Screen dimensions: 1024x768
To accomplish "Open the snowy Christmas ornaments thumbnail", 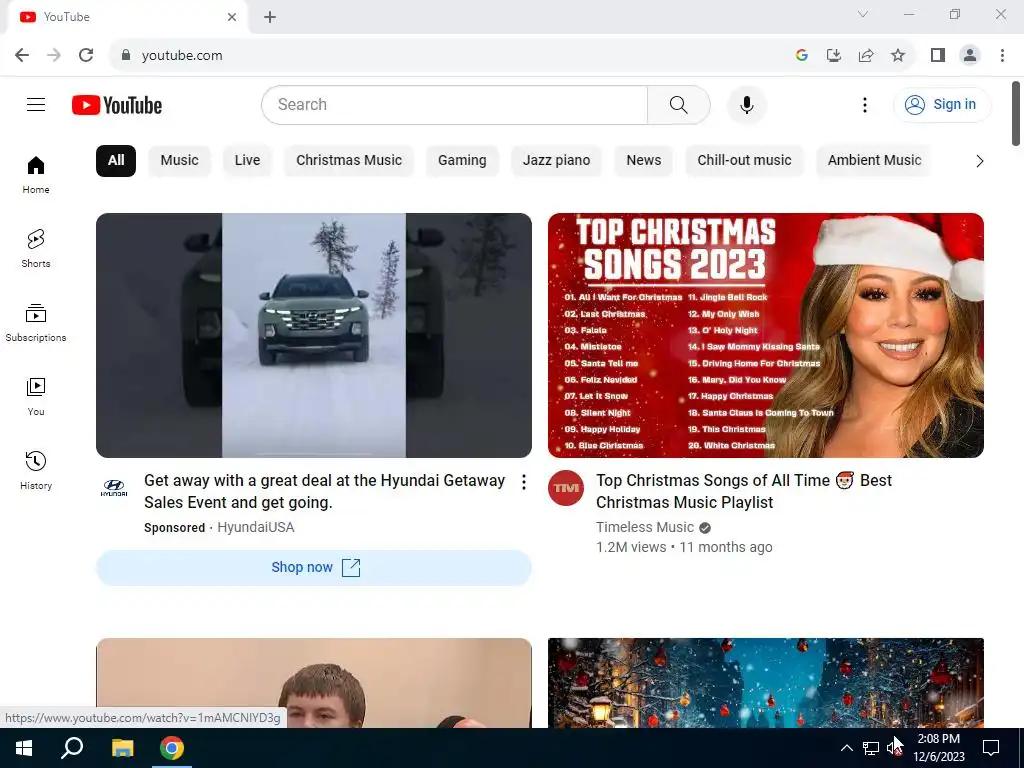I will 765,683.
